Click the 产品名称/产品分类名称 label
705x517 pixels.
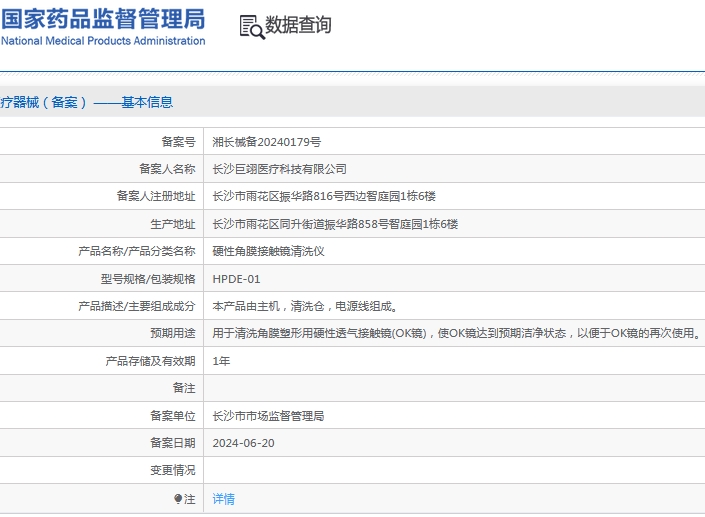tap(137, 251)
